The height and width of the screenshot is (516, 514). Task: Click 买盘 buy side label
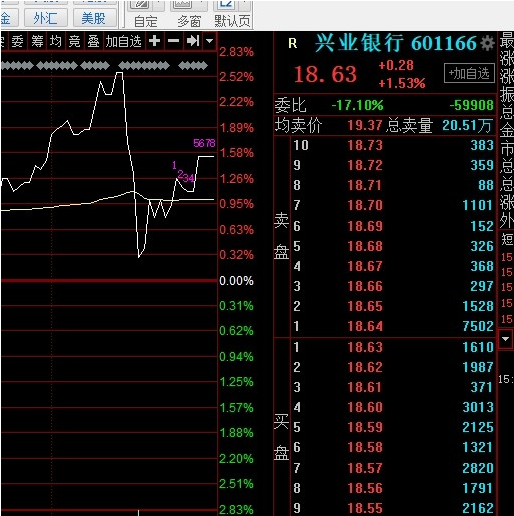point(281,437)
